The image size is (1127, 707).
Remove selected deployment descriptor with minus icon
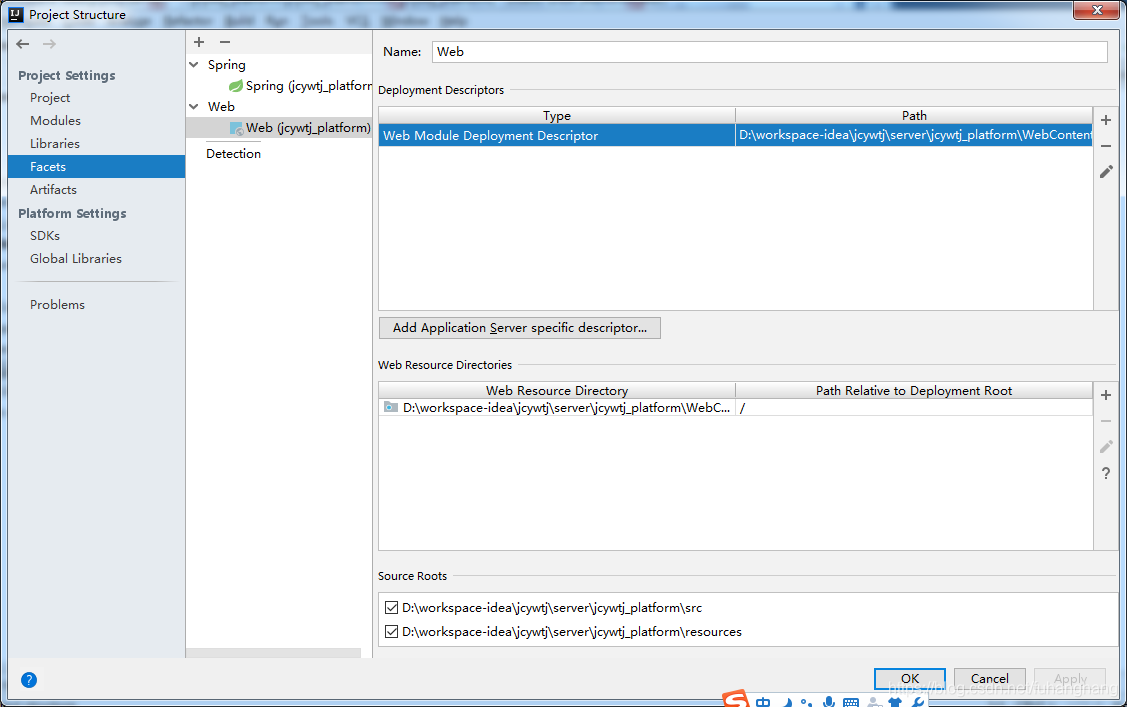click(1105, 146)
